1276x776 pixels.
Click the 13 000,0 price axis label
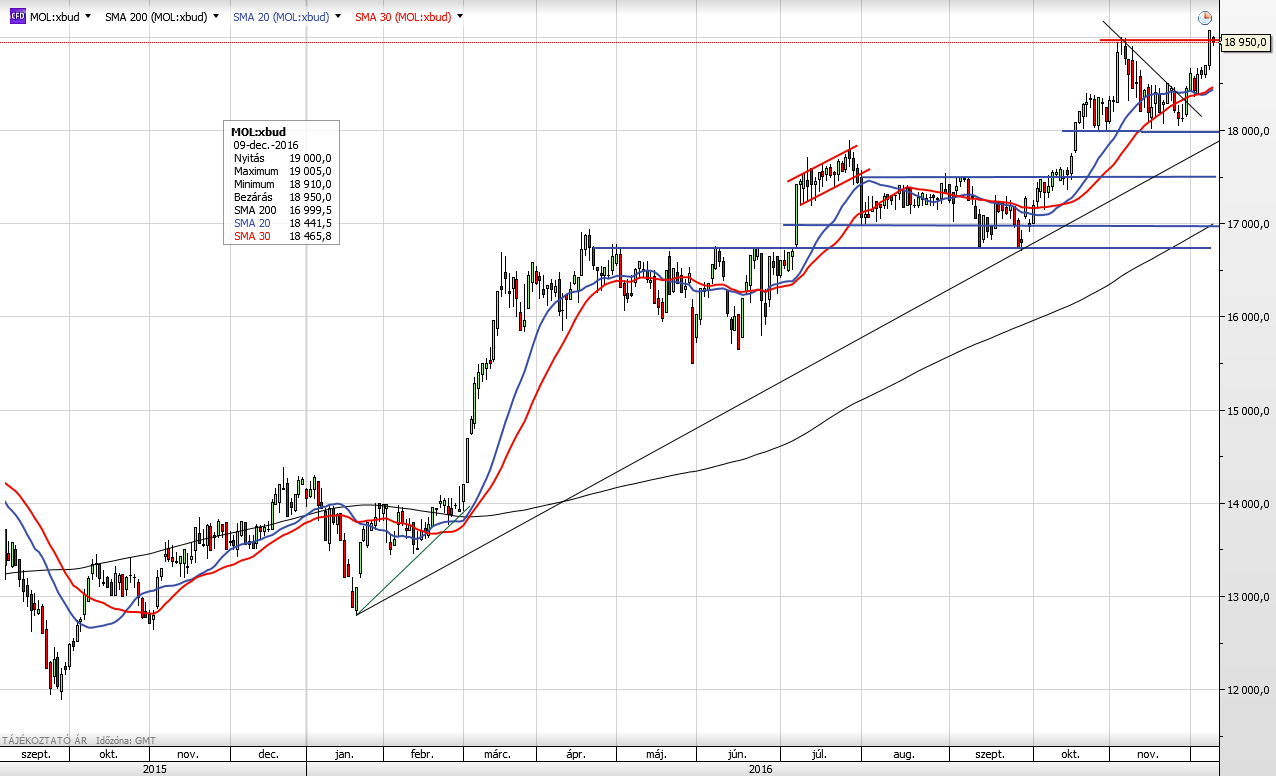(1250, 597)
